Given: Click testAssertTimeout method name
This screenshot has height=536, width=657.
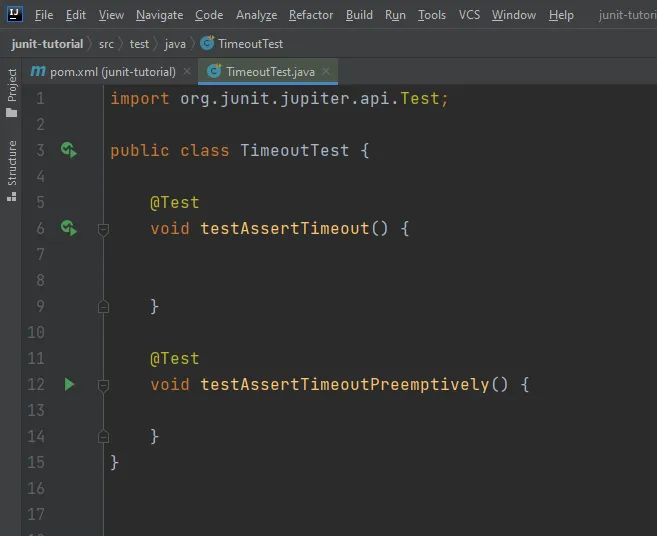Looking at the screenshot, I should click(x=285, y=229).
